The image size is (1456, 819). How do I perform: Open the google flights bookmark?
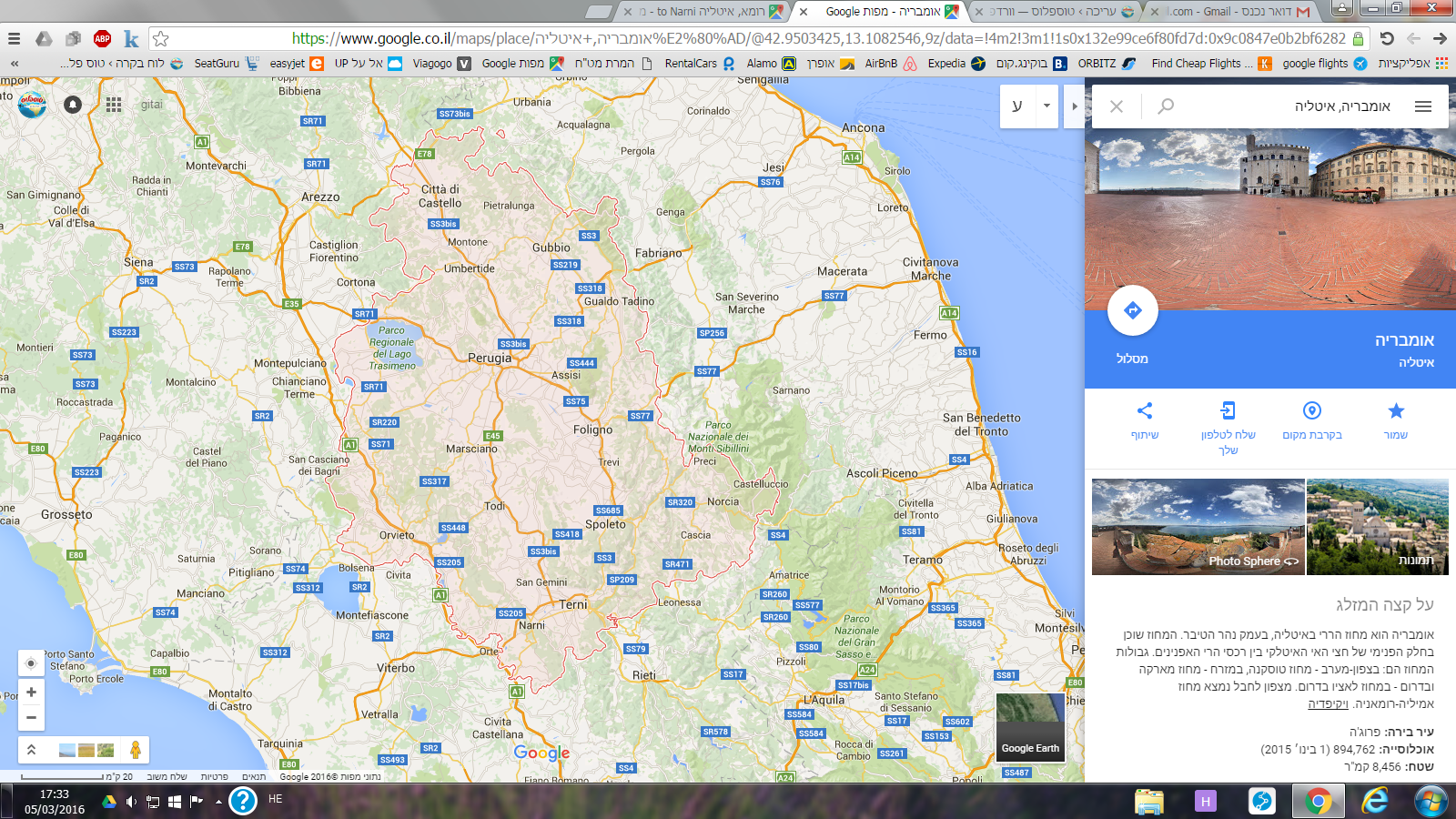point(1325,64)
